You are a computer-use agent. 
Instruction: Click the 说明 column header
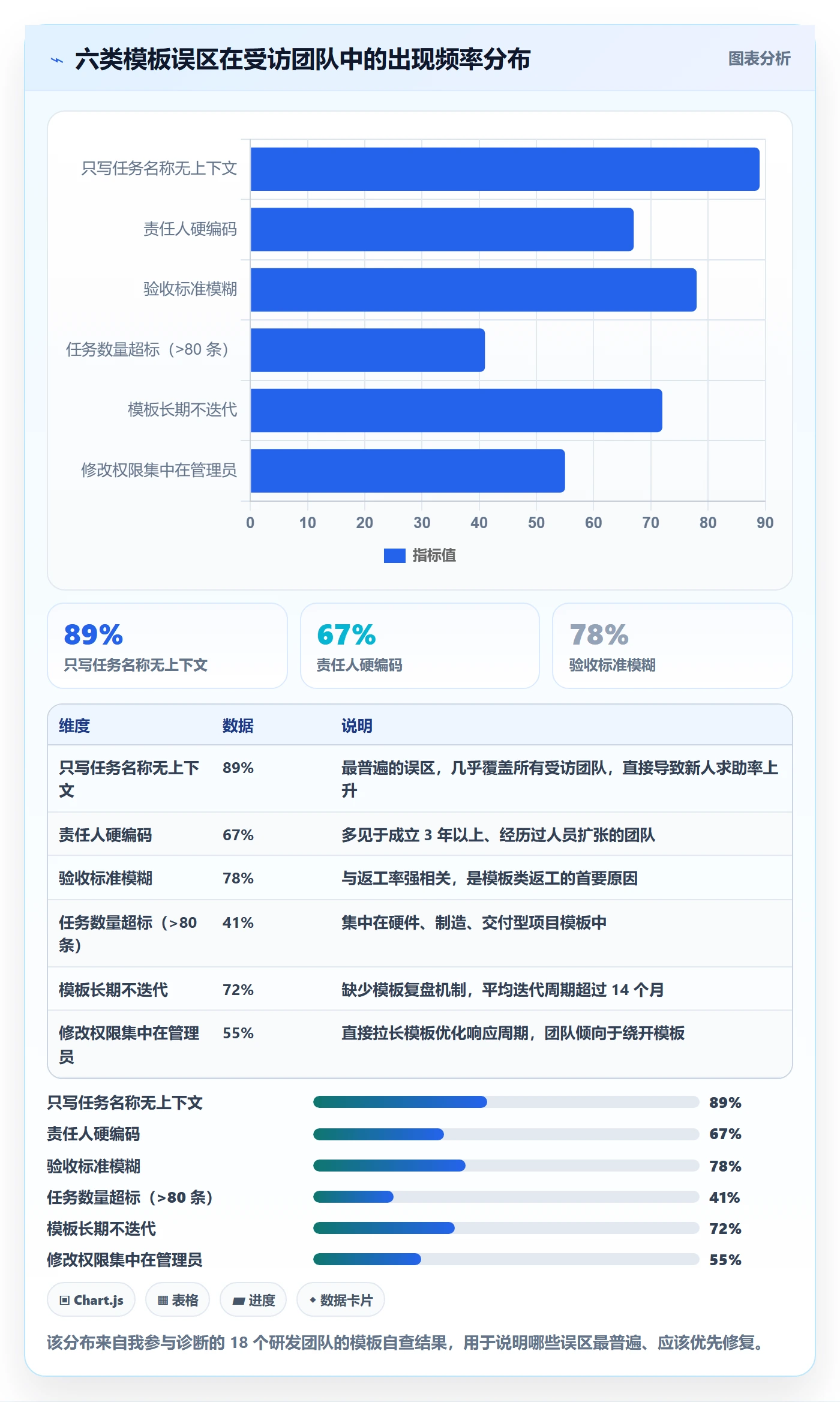(x=357, y=726)
